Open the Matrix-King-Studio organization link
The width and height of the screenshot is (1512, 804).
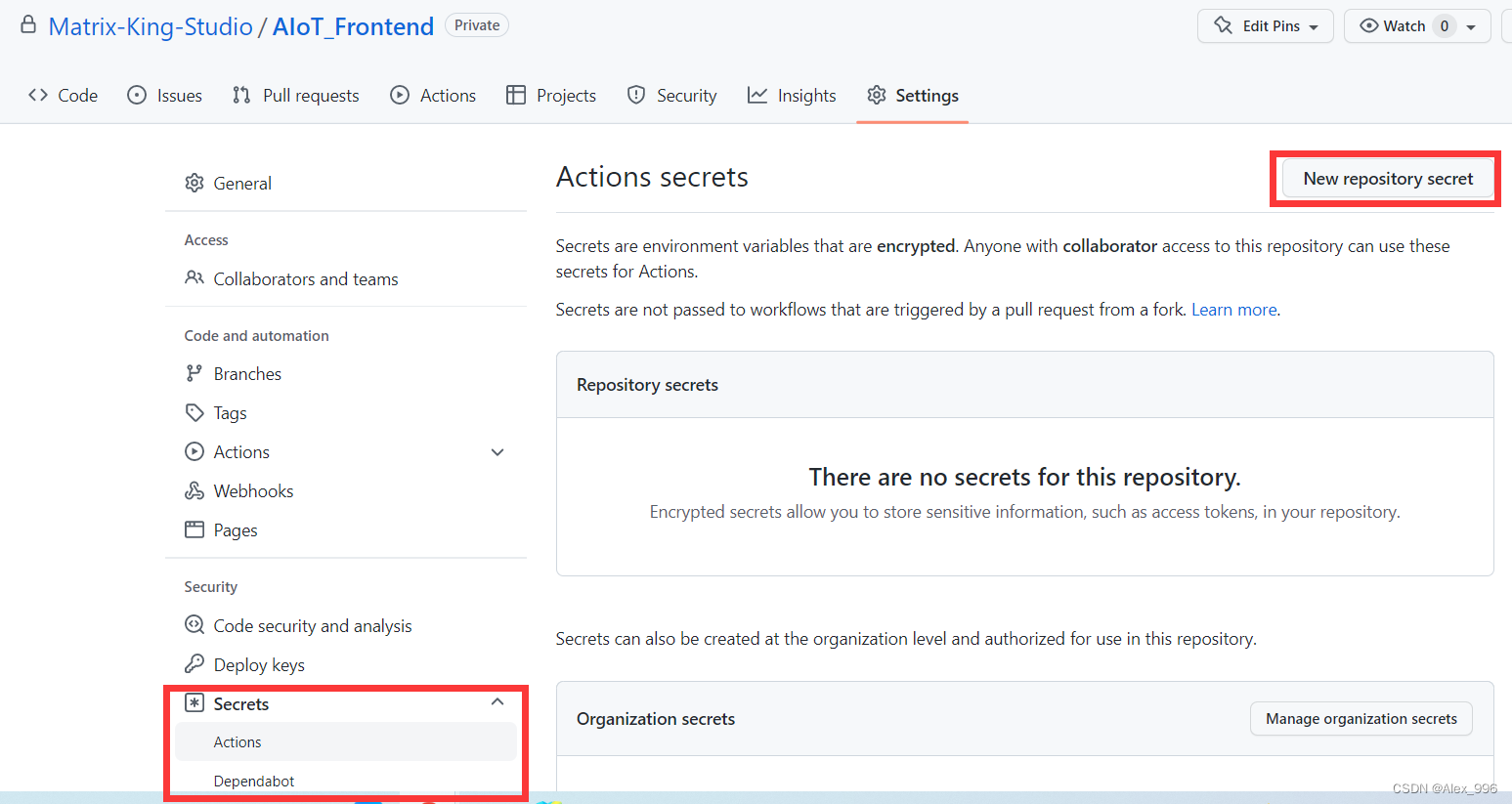click(x=151, y=26)
